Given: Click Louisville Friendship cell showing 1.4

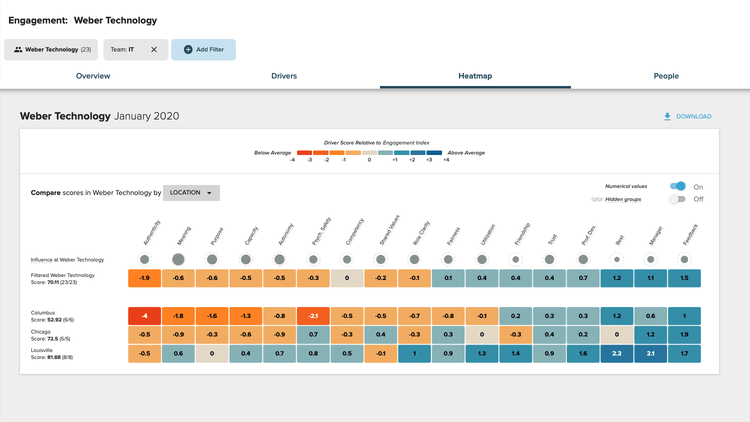Looking at the screenshot, I should pyautogui.click(x=516, y=354).
